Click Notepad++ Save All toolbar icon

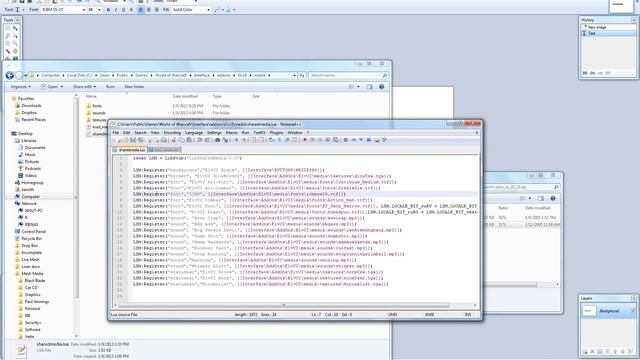141,140
